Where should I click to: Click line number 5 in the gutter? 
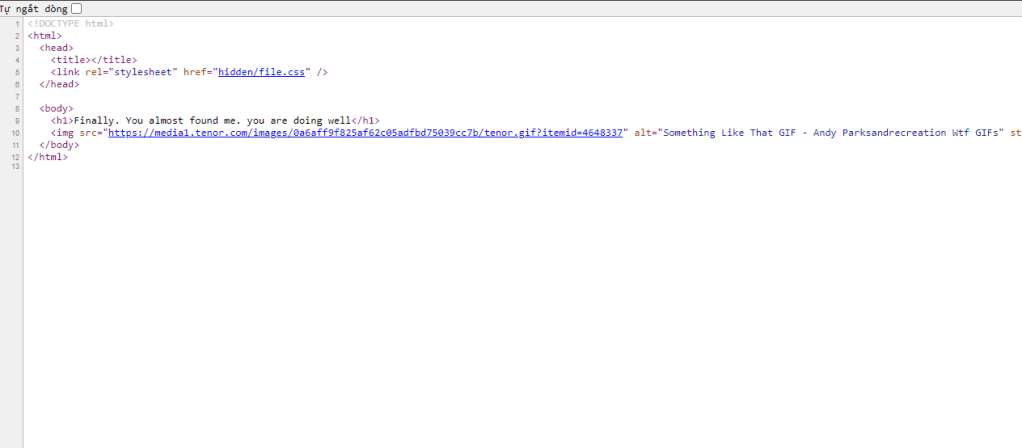(18, 72)
